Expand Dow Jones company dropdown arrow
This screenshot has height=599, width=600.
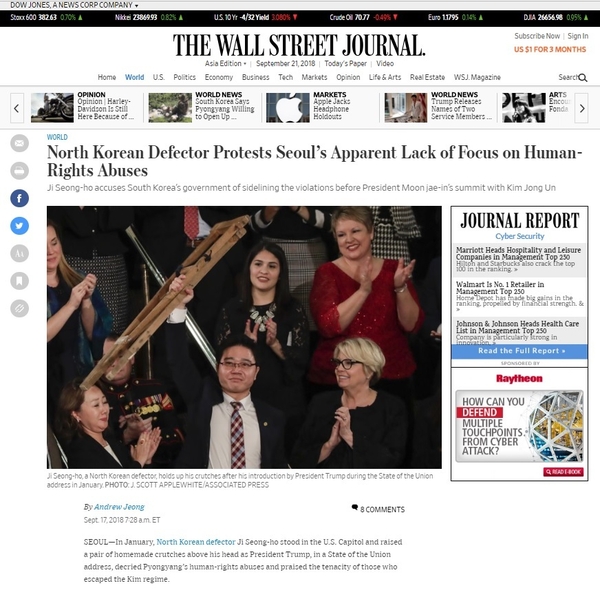tap(137, 6)
